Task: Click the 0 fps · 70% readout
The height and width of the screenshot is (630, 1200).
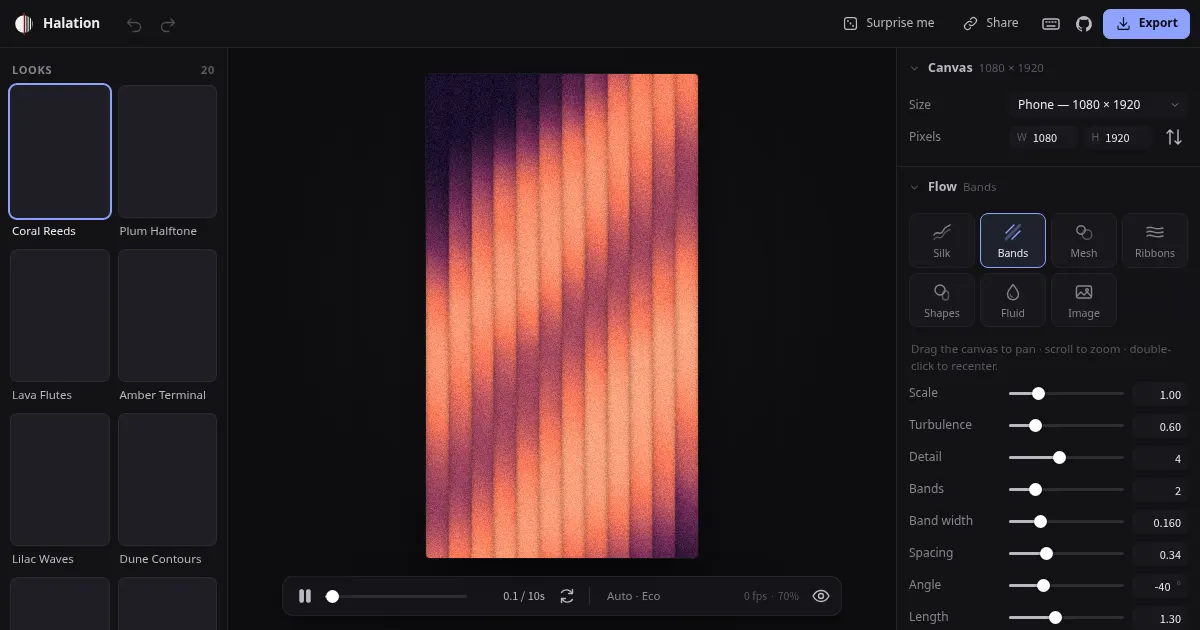Action: click(771, 596)
